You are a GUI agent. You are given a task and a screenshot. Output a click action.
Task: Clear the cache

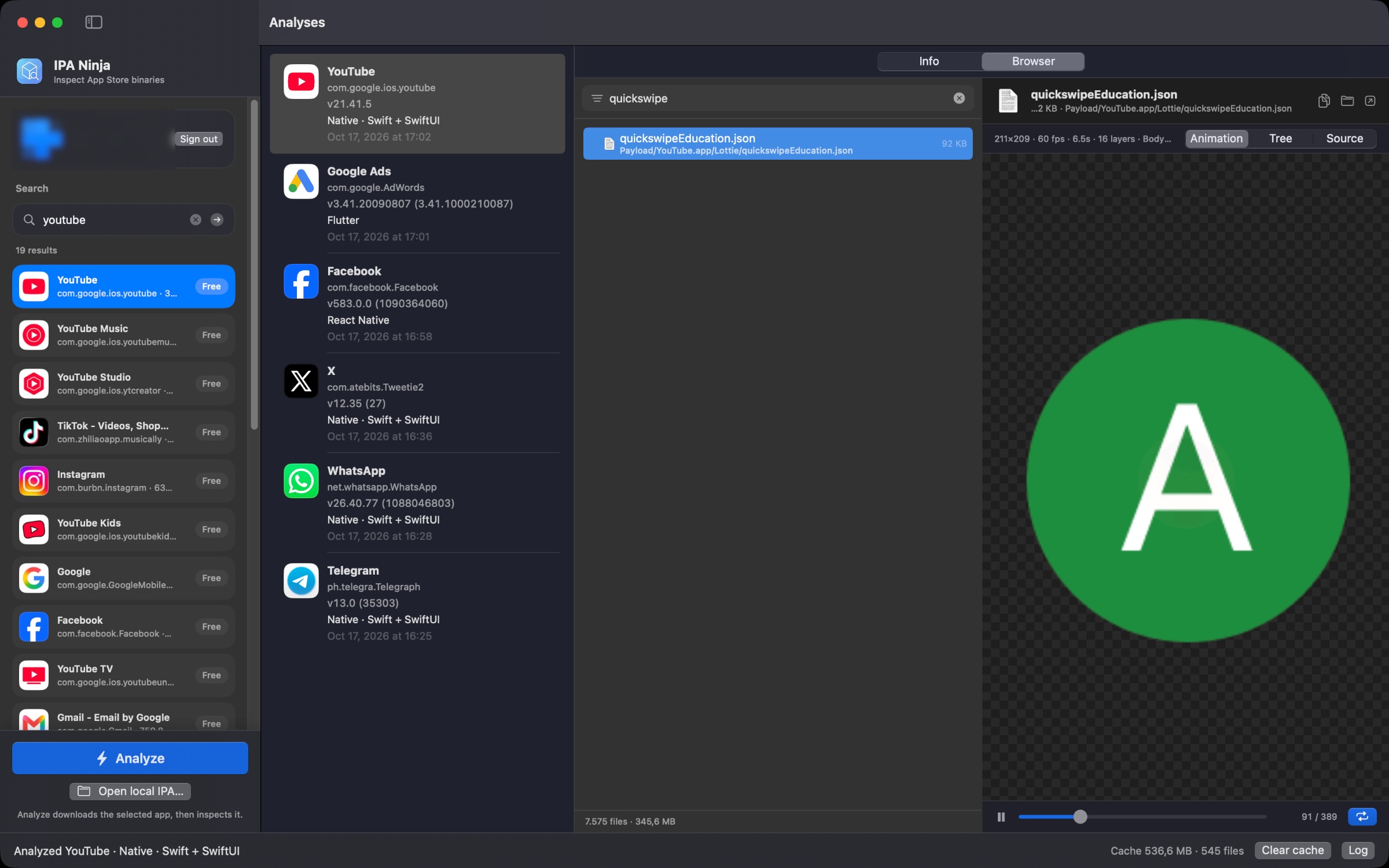point(1292,850)
